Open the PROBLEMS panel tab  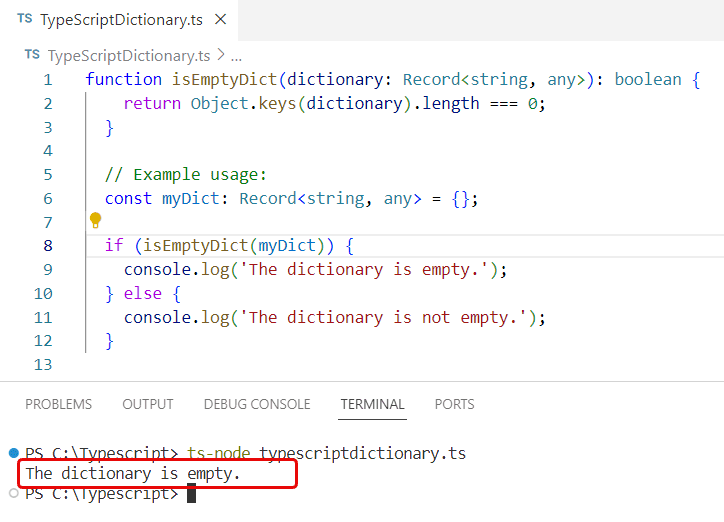pyautogui.click(x=59, y=404)
